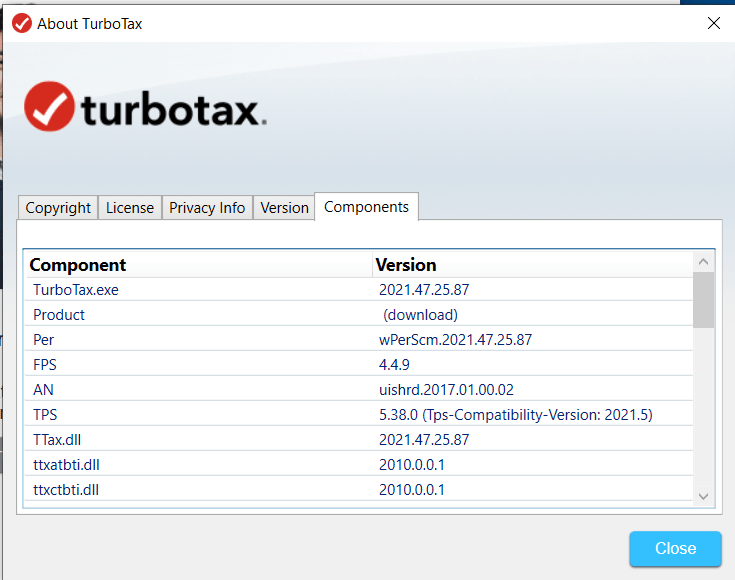Click the Version column header
Screen dimensions: 735x580
coord(533,265)
